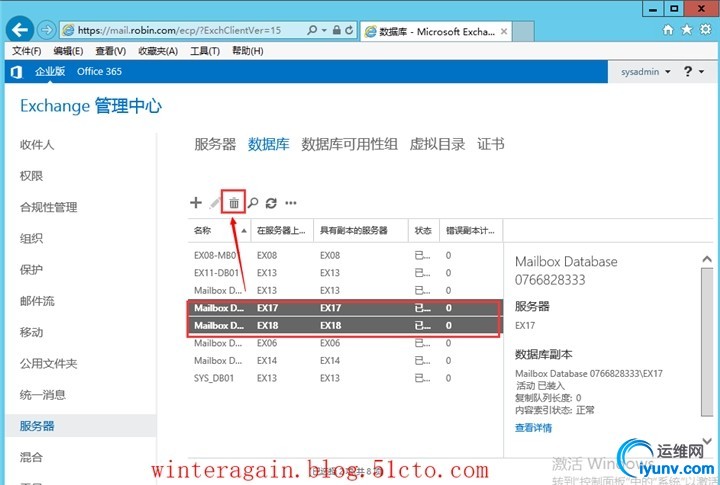Click the pencil Edit icon
The width and height of the screenshot is (720, 485).
tap(214, 203)
